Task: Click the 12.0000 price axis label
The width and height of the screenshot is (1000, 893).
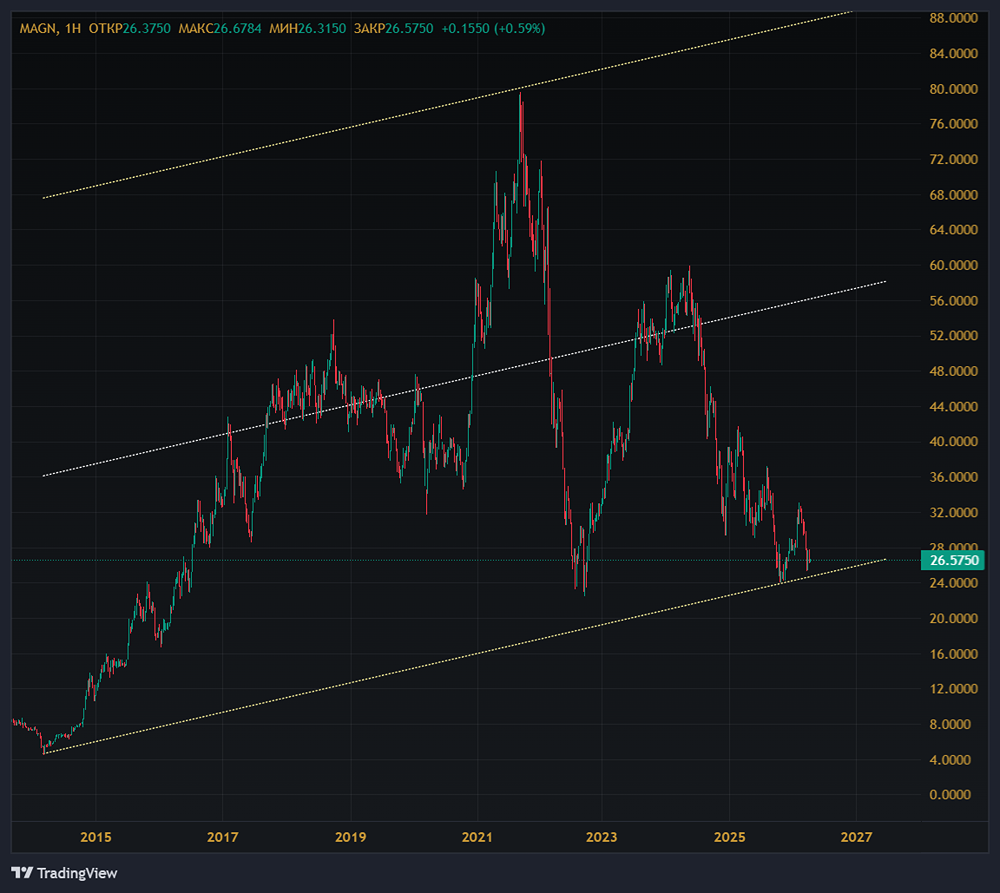Action: pyautogui.click(x=953, y=689)
